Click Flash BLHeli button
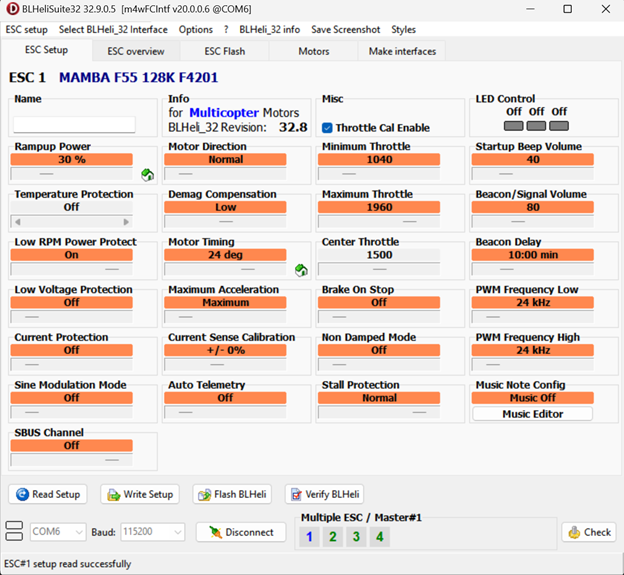Screen dimensions: 624x575 tap(232, 494)
